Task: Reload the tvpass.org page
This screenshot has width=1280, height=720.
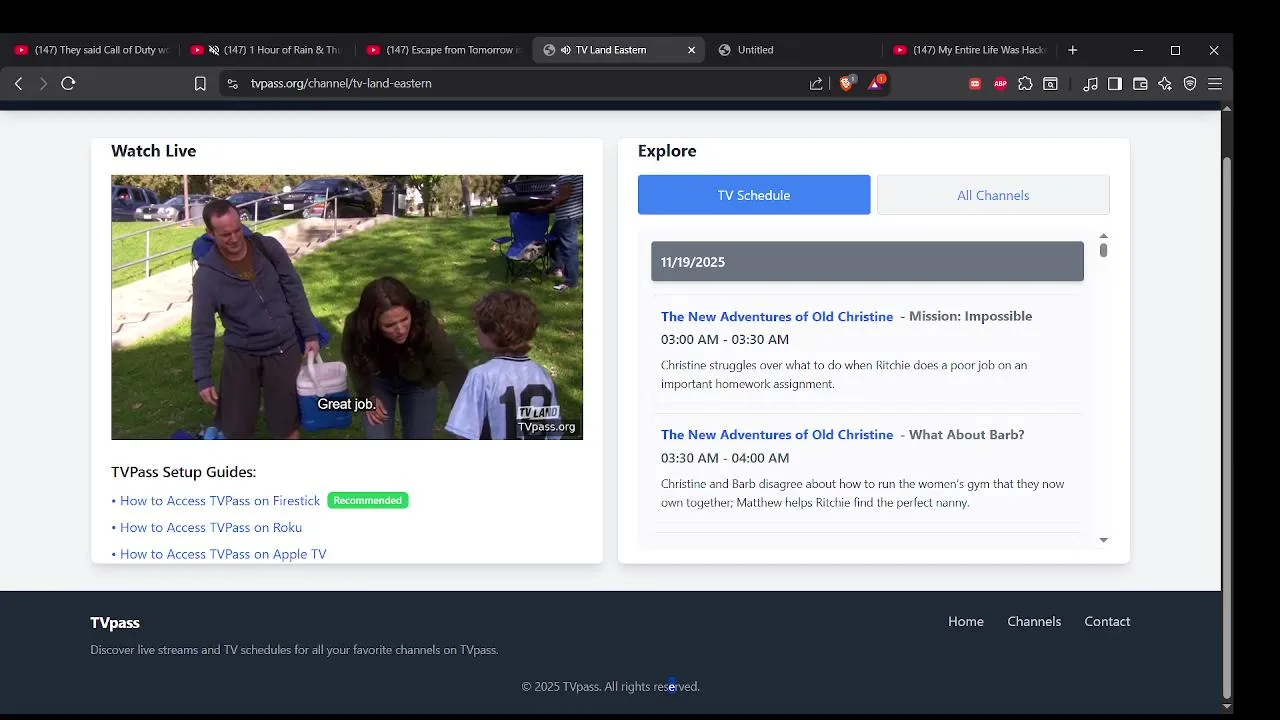Action: [x=68, y=84]
